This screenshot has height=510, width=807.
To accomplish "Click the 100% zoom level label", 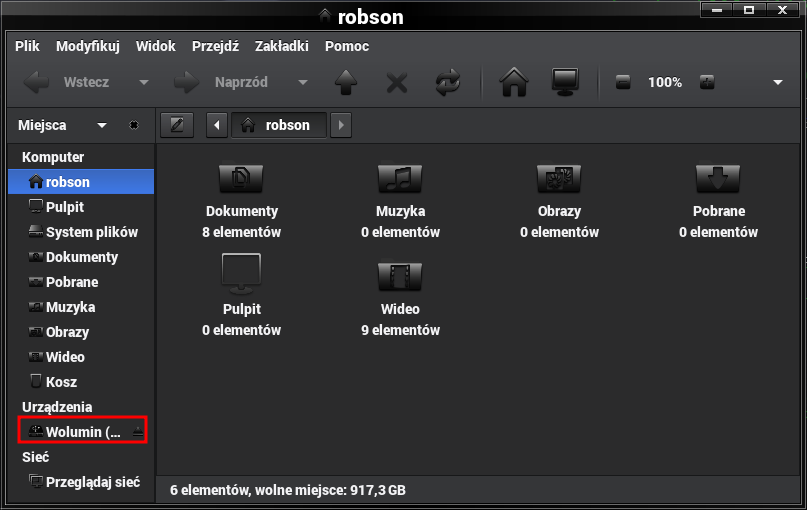I will click(665, 82).
